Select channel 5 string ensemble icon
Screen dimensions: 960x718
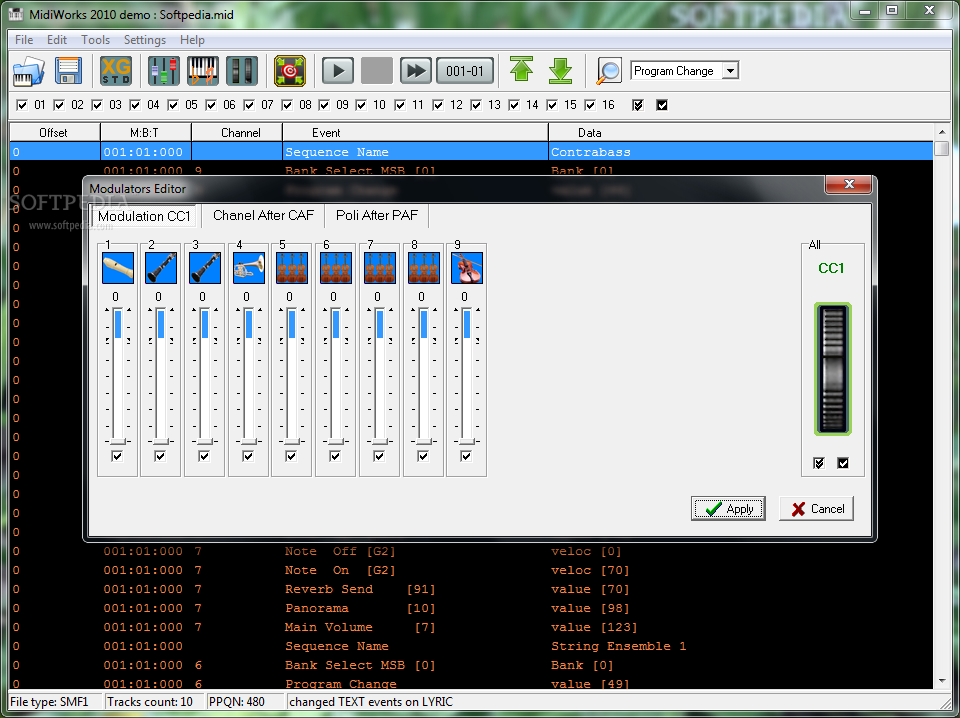292,268
